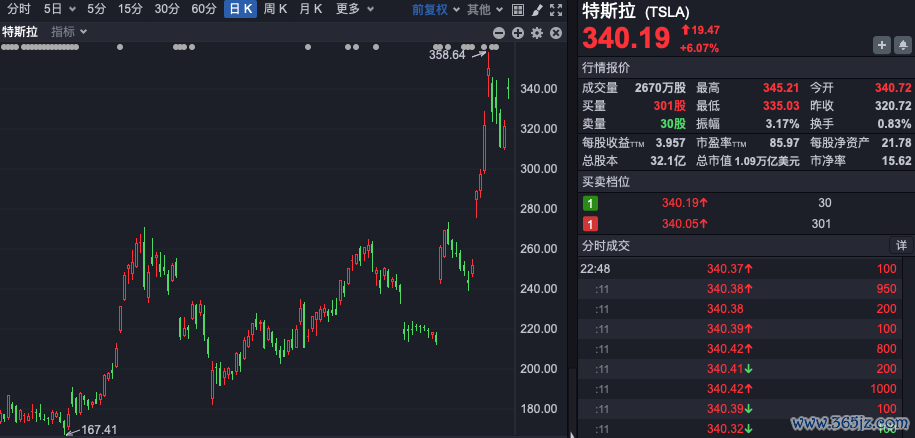Click the 358.64 high price marker
This screenshot has height=438, width=915.
coord(447,55)
